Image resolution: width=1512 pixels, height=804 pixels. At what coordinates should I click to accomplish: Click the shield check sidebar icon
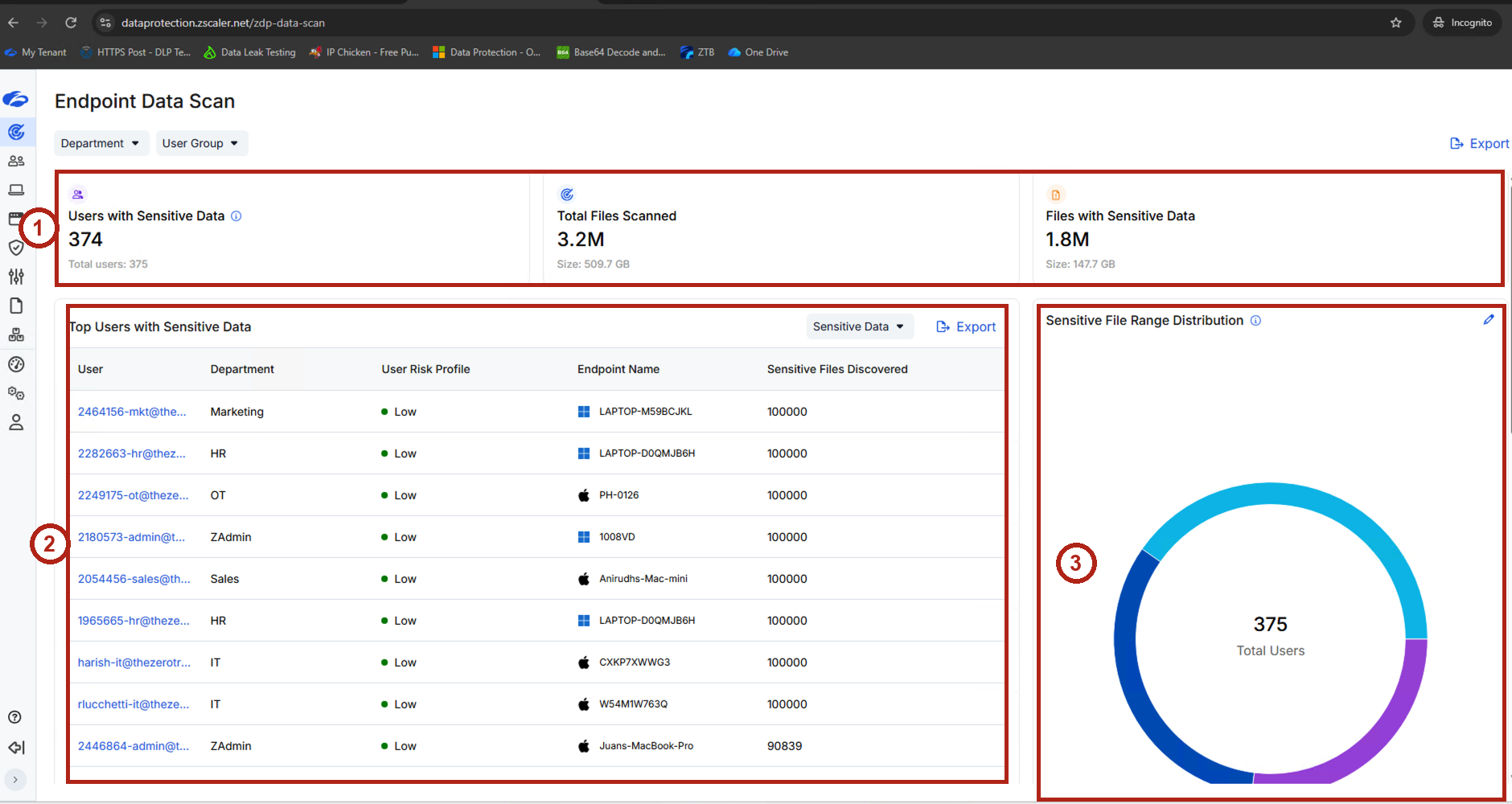click(16, 248)
